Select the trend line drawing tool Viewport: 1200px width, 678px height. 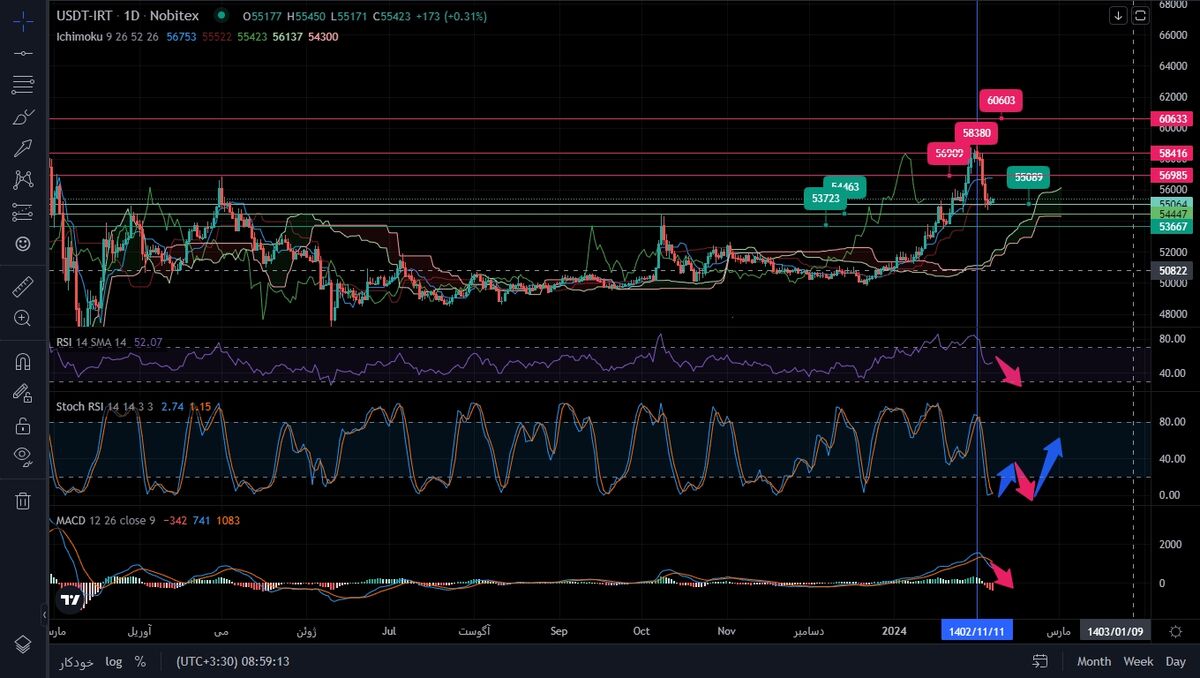[x=22, y=52]
